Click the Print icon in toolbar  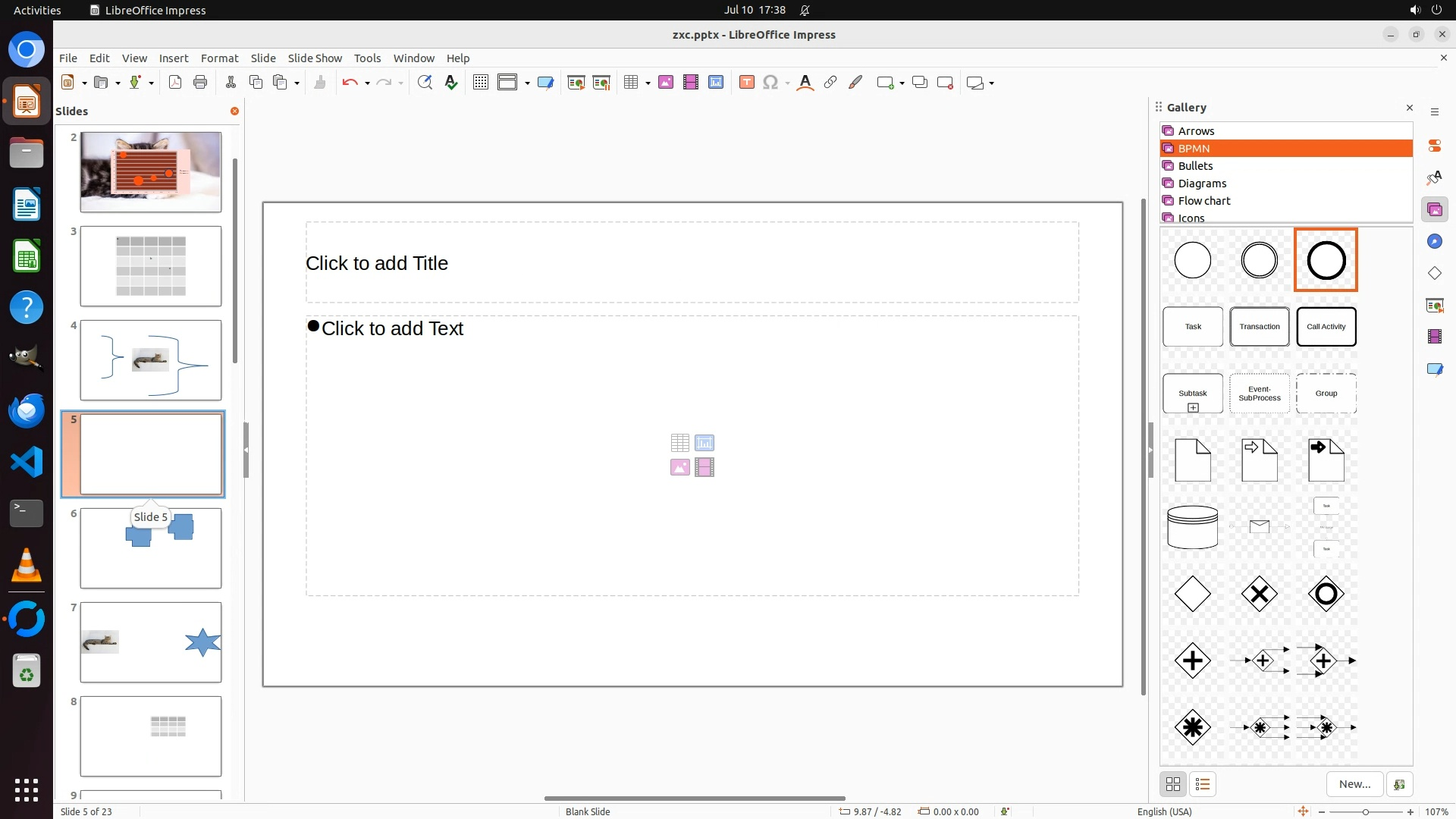(x=200, y=83)
